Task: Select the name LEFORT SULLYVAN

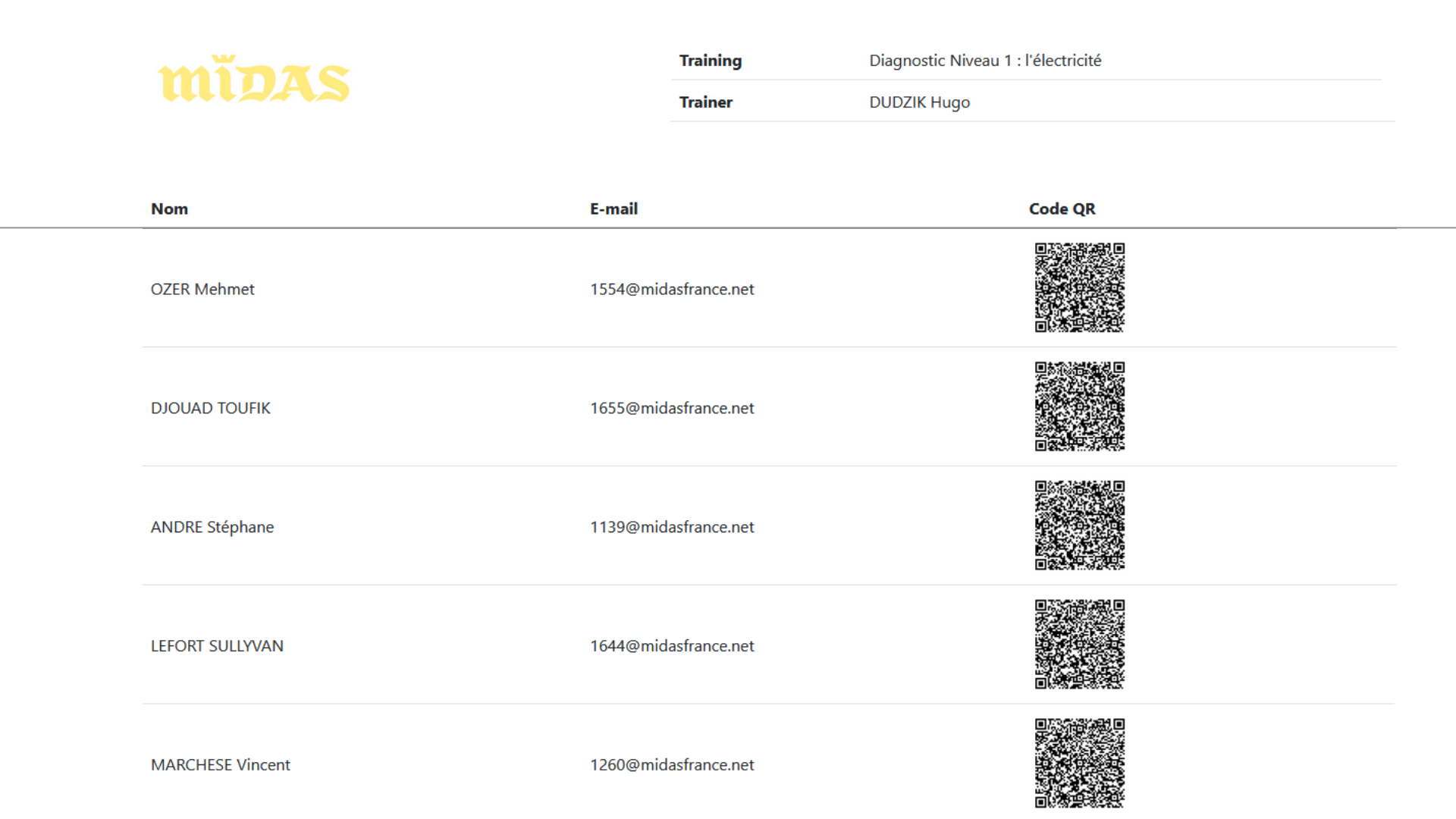Action: pyautogui.click(x=217, y=646)
